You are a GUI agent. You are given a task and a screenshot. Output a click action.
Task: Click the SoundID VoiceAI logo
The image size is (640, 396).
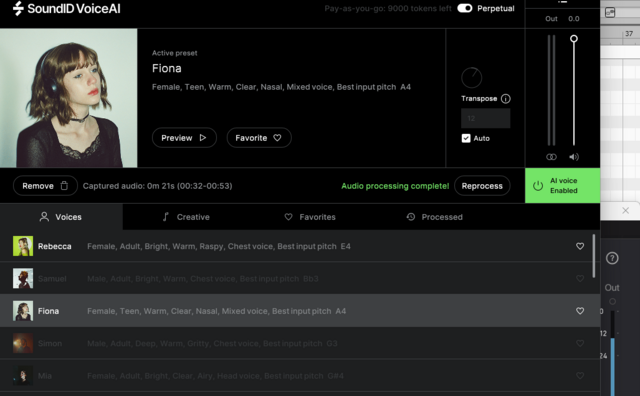click(67, 8)
